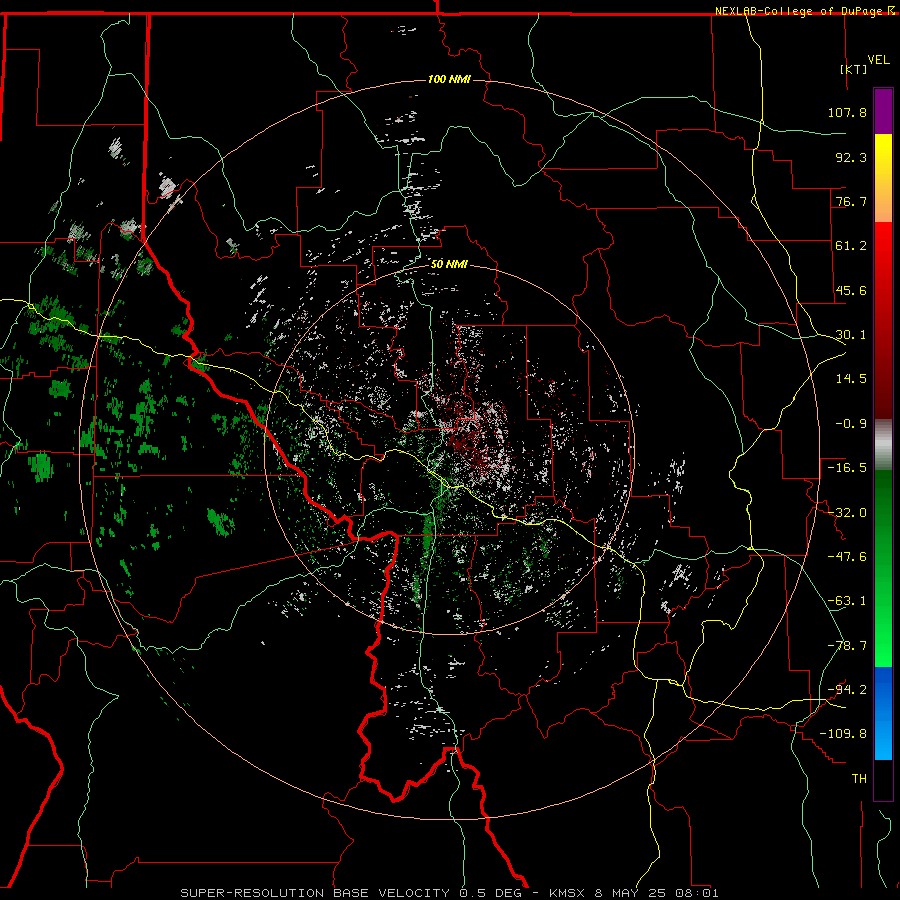900x900 pixels.
Task: Click the -78.7 velocity scale value
Action: tap(847, 646)
